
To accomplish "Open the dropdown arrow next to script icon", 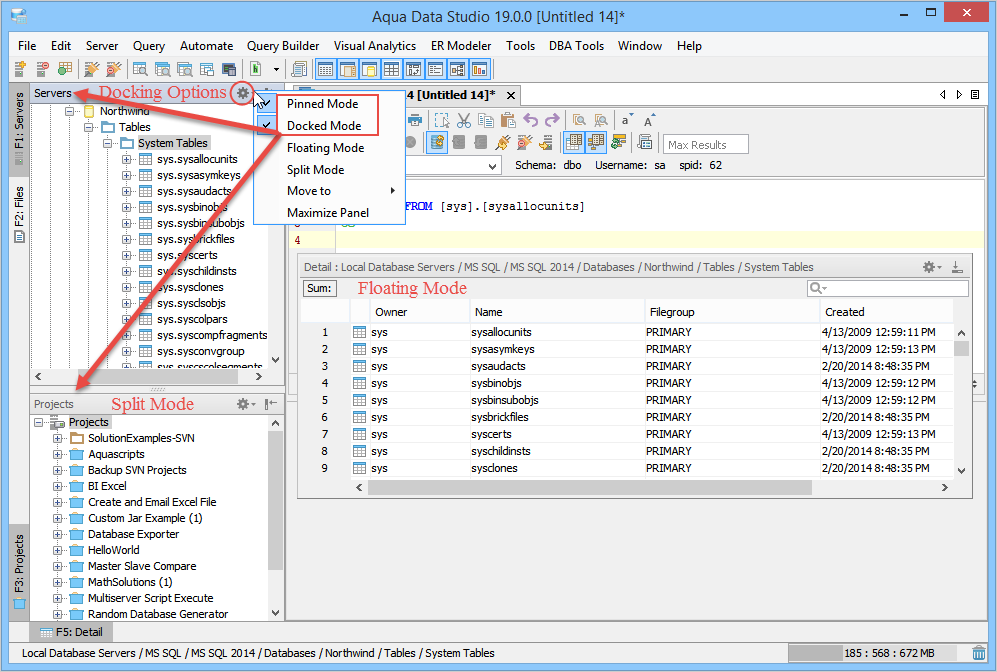I will click(276, 69).
